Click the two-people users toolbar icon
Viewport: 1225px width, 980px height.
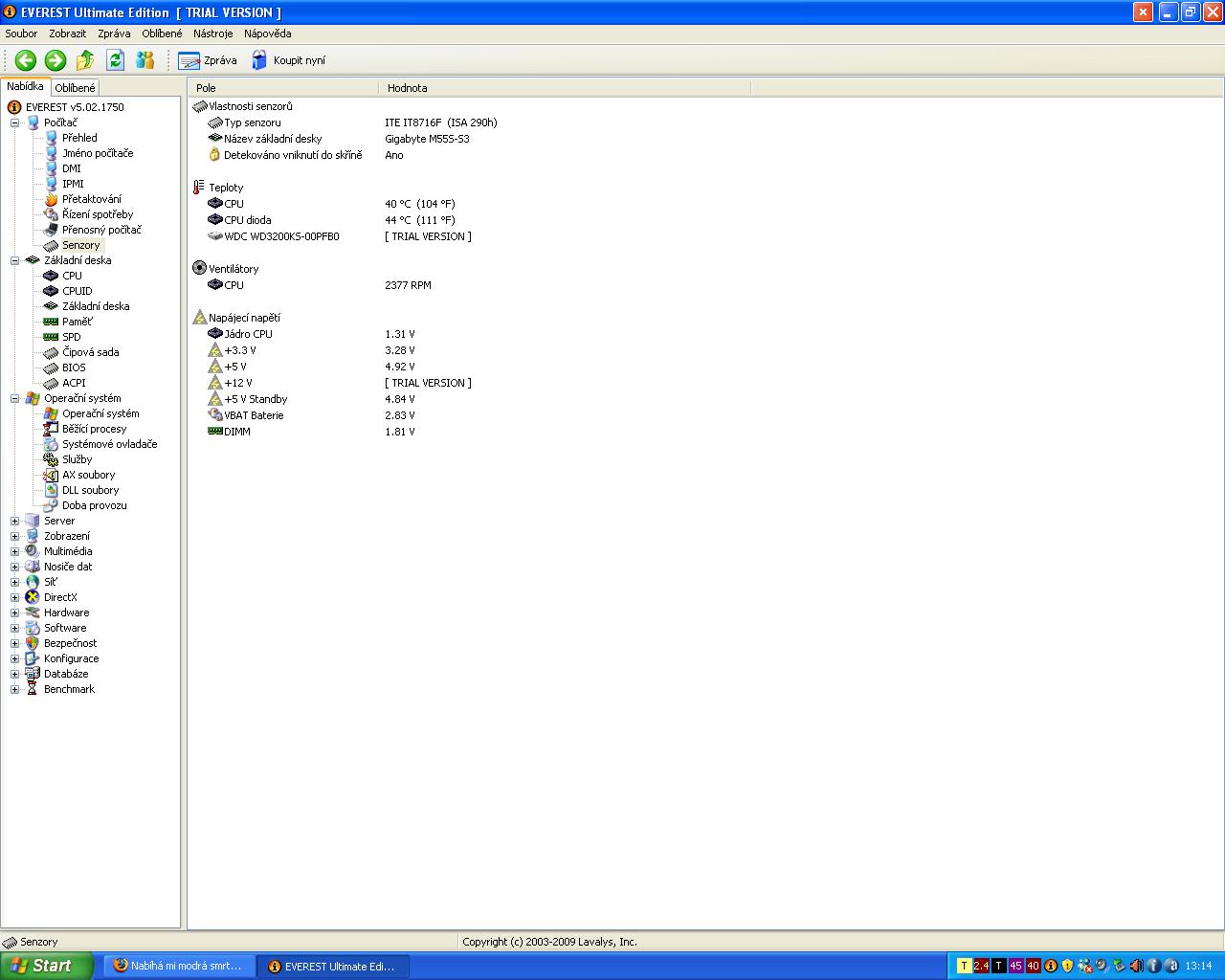pos(145,60)
